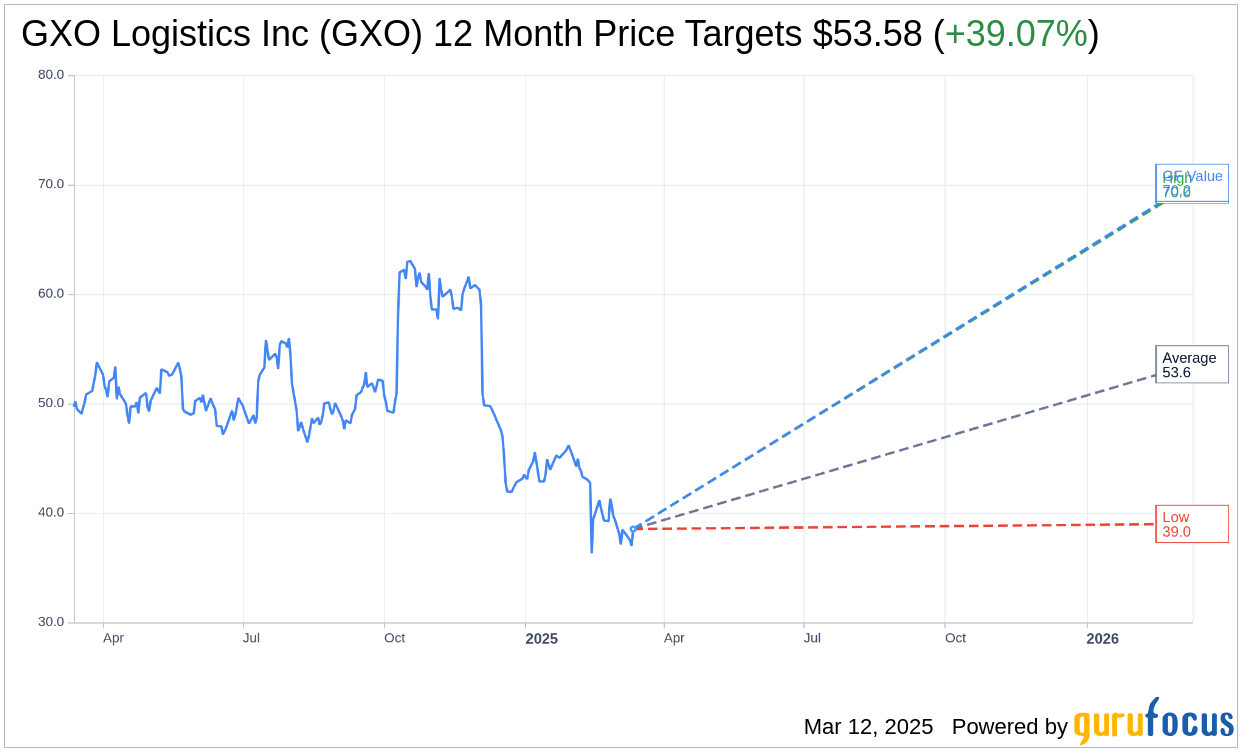Screen dimensions: 1242x752
Task: Click the $53.58 price target in title
Action: click(866, 34)
